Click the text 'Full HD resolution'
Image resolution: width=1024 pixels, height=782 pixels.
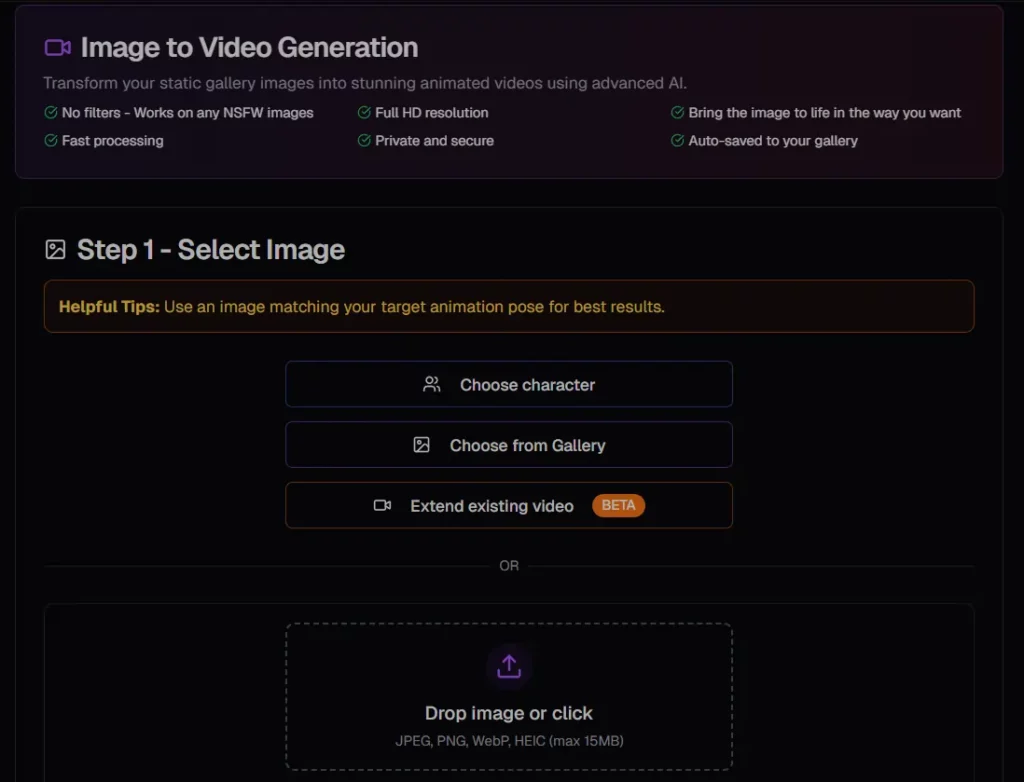tap(432, 113)
